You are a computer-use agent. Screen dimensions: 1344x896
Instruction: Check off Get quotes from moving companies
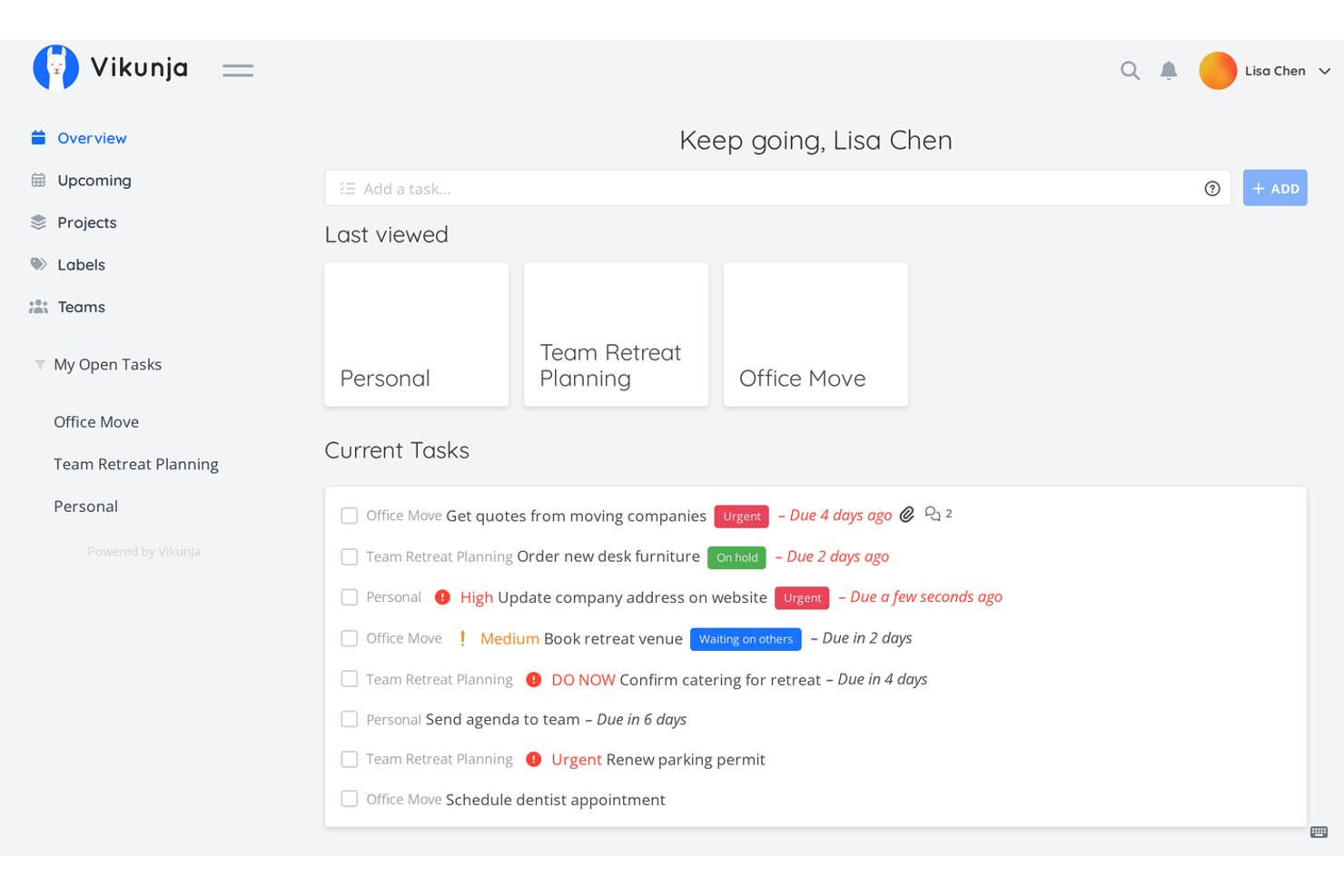click(x=349, y=516)
